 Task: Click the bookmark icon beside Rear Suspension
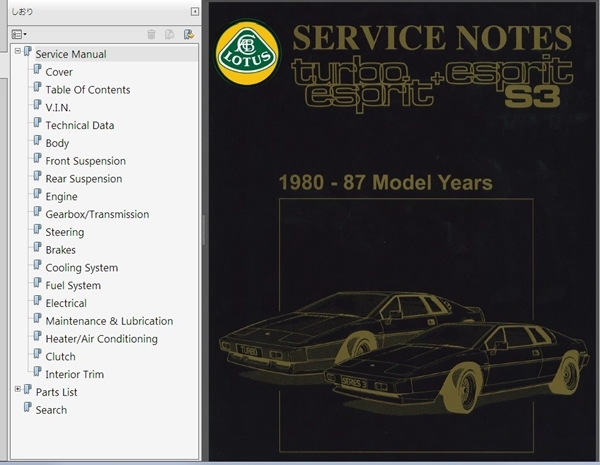click(38, 176)
